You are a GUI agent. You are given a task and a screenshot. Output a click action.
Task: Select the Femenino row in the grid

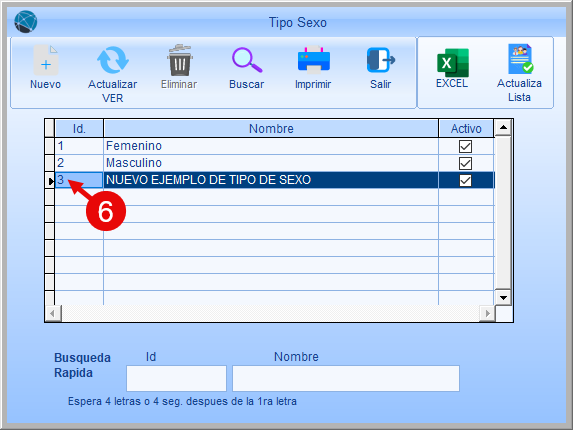tap(274, 146)
